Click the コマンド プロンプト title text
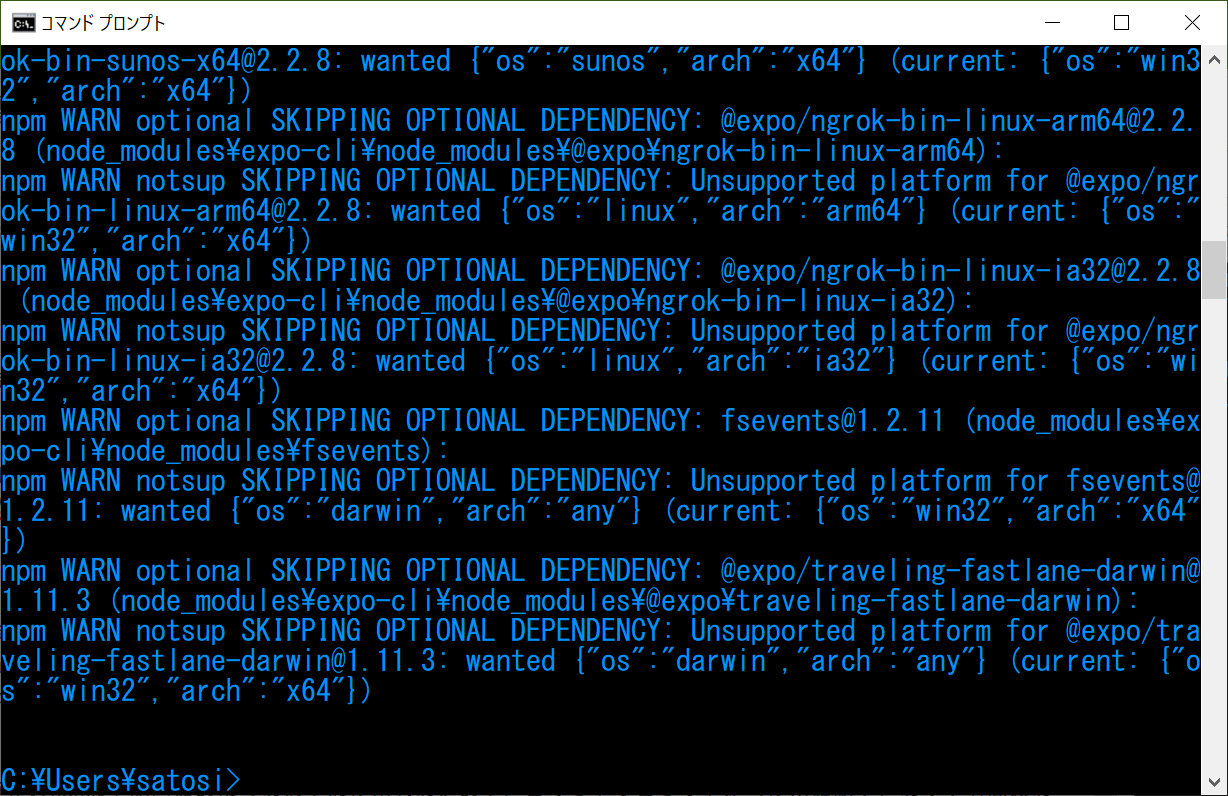The image size is (1228, 796). coord(103,22)
